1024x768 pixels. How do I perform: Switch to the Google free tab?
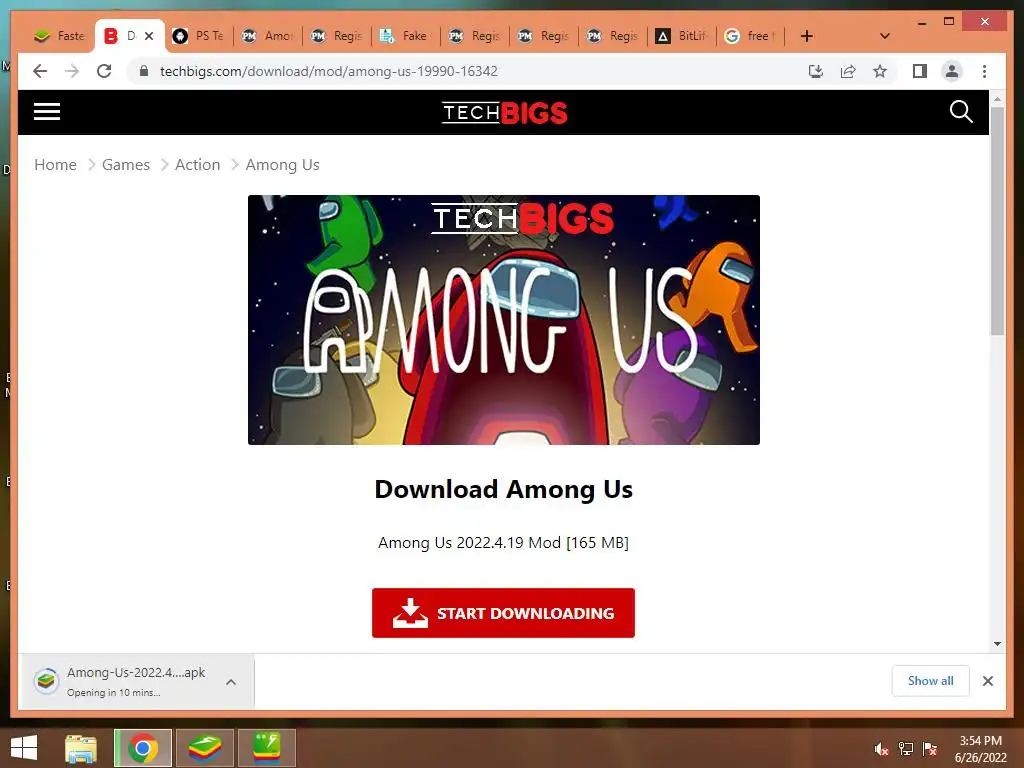(x=751, y=36)
